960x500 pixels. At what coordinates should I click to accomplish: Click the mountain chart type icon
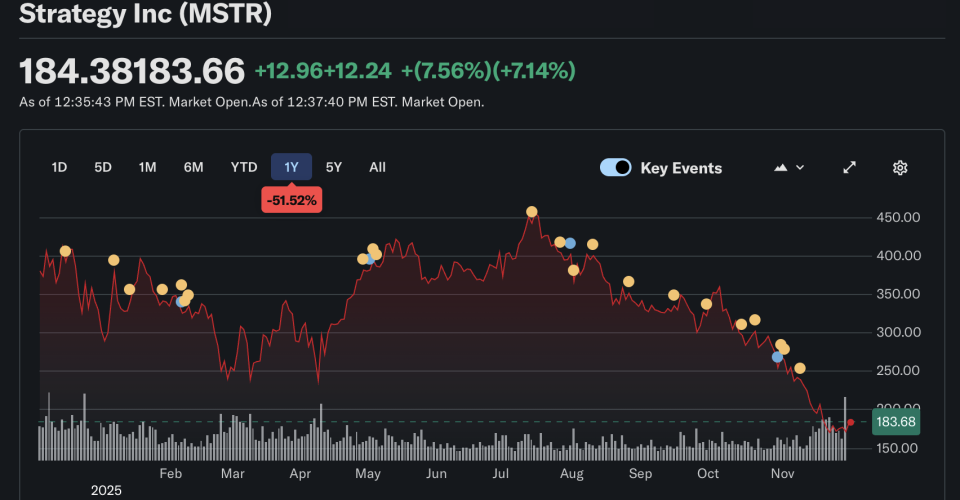click(x=781, y=168)
